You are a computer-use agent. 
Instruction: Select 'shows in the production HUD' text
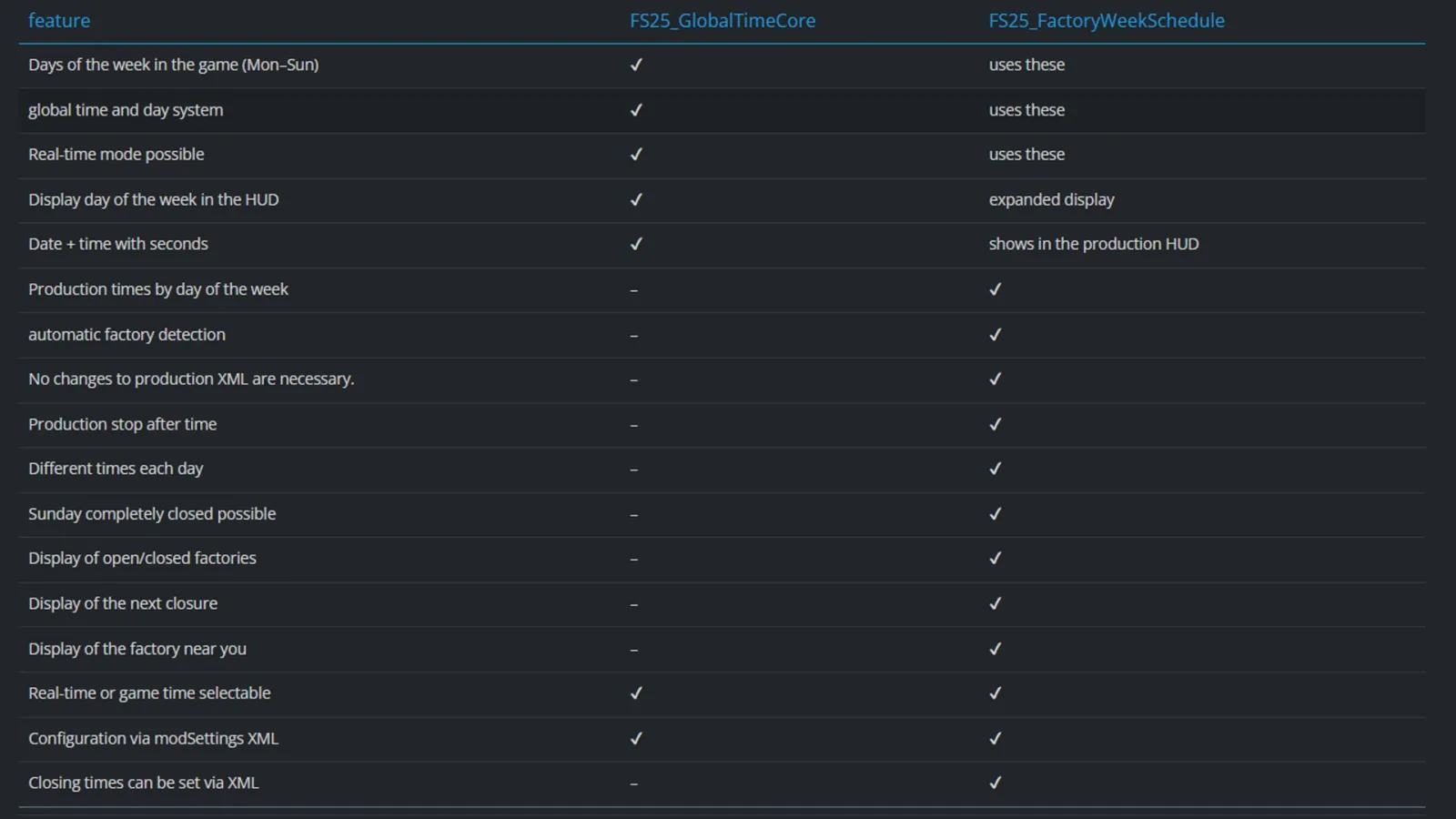(x=1094, y=244)
